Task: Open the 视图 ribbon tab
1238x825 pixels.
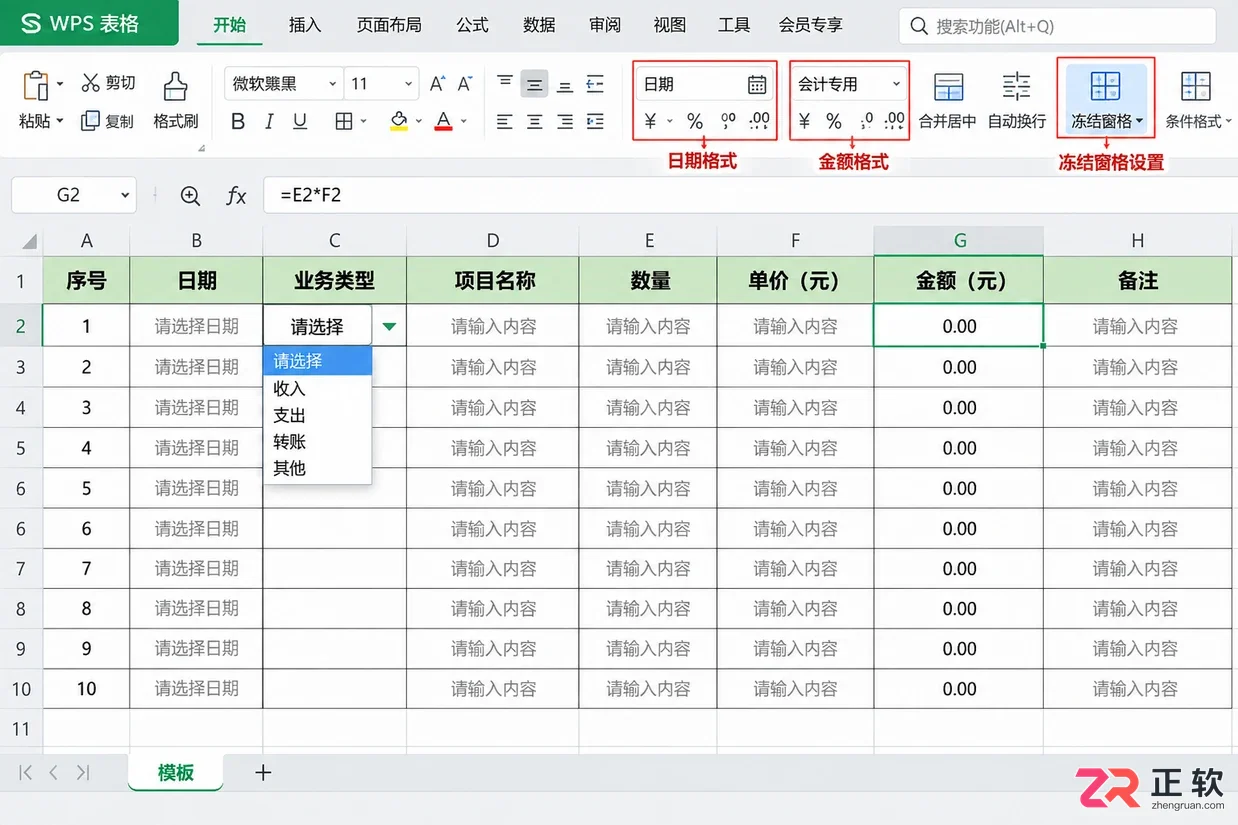Action: click(x=670, y=25)
